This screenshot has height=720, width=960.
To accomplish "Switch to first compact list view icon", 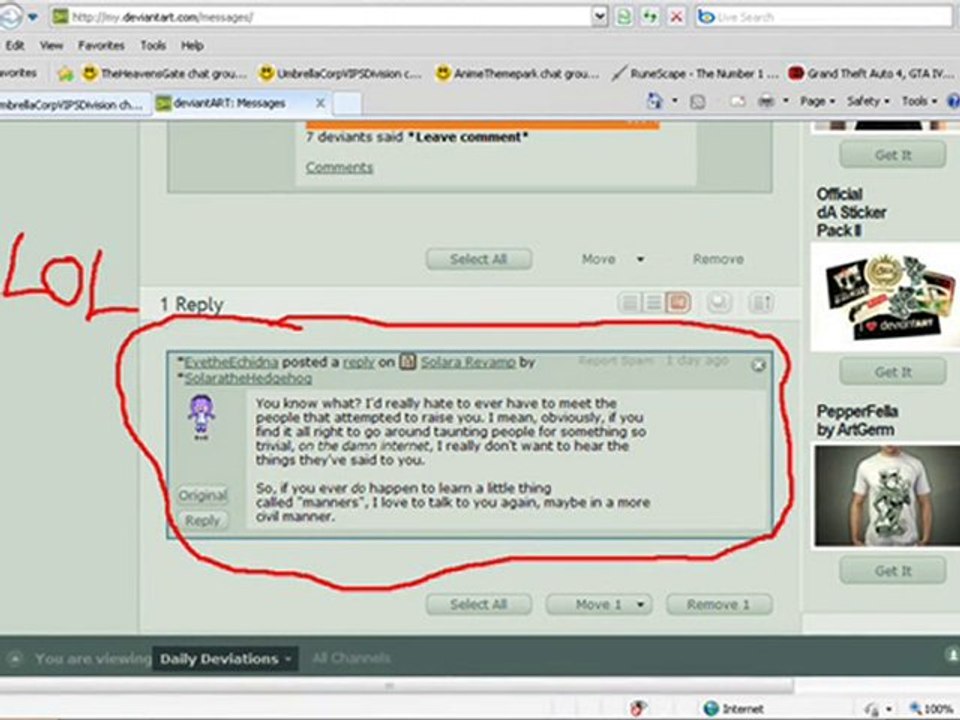I will pos(629,302).
